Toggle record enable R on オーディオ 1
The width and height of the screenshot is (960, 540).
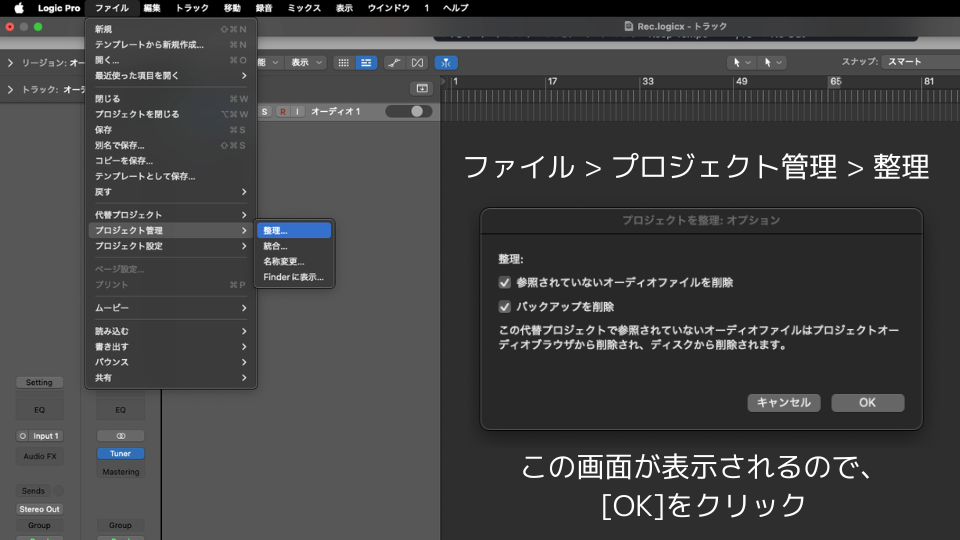pos(283,111)
